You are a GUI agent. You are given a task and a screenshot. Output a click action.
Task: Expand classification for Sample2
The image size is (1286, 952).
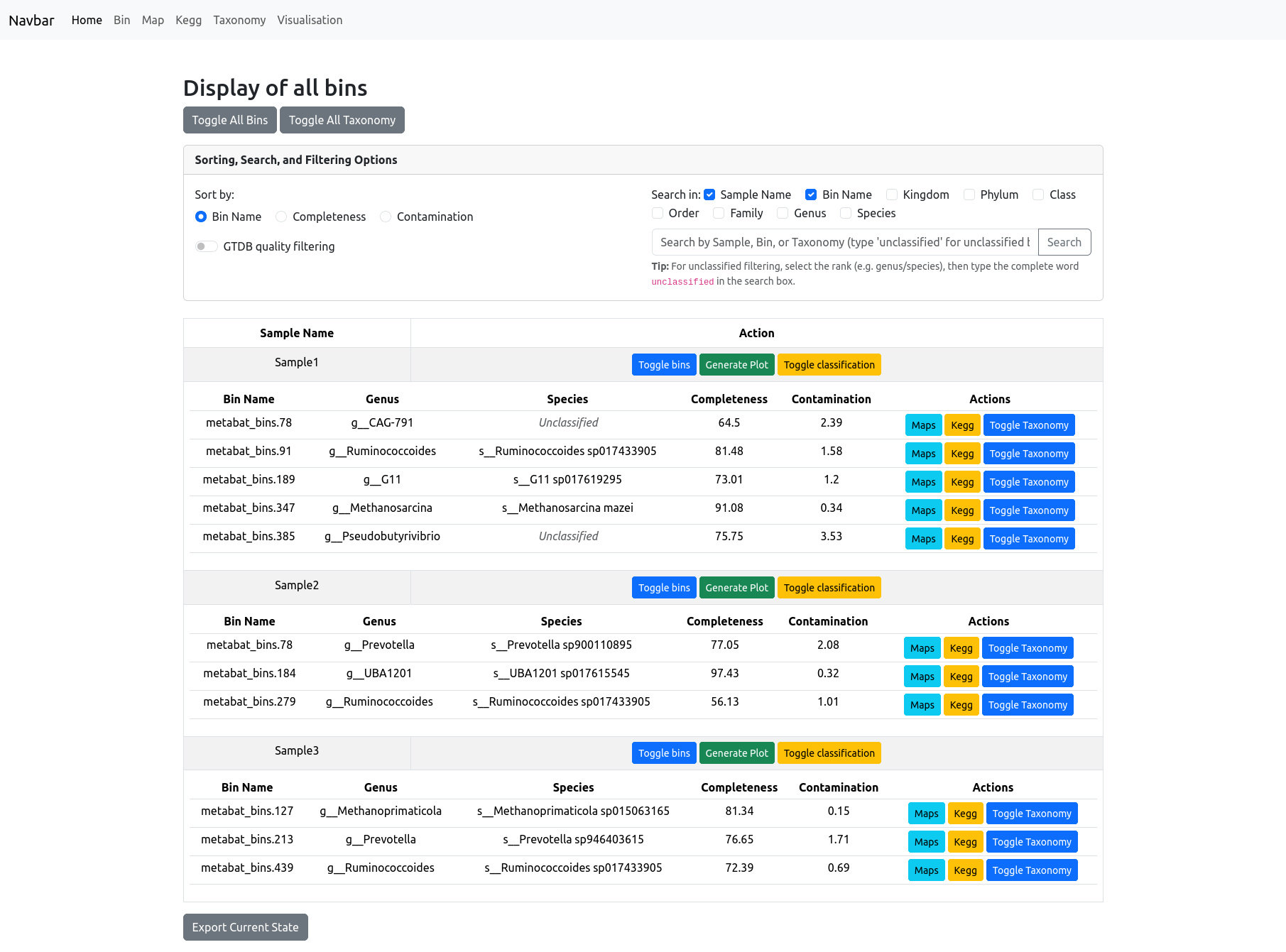point(829,588)
